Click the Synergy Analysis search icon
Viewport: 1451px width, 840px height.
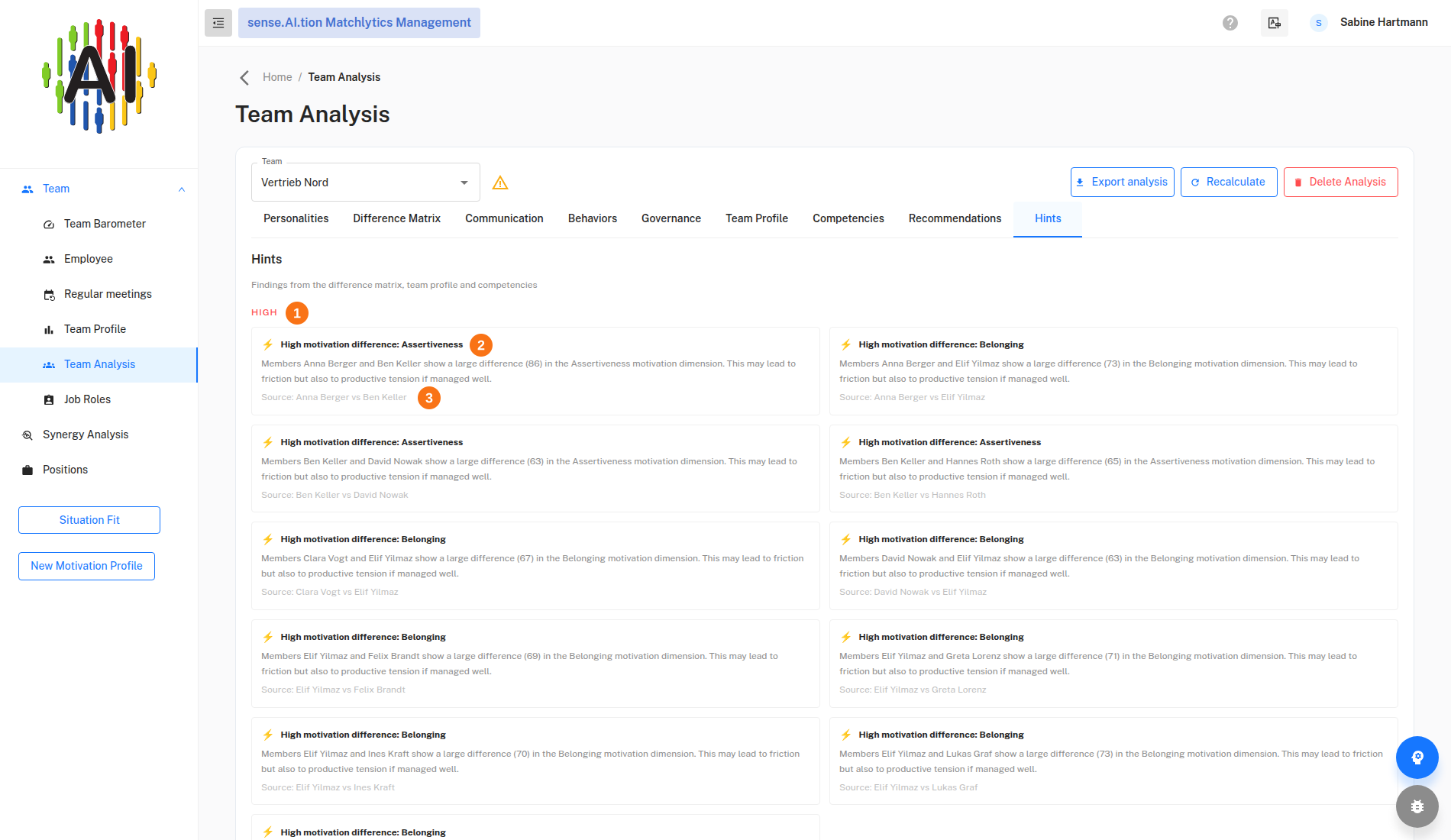[27, 435]
